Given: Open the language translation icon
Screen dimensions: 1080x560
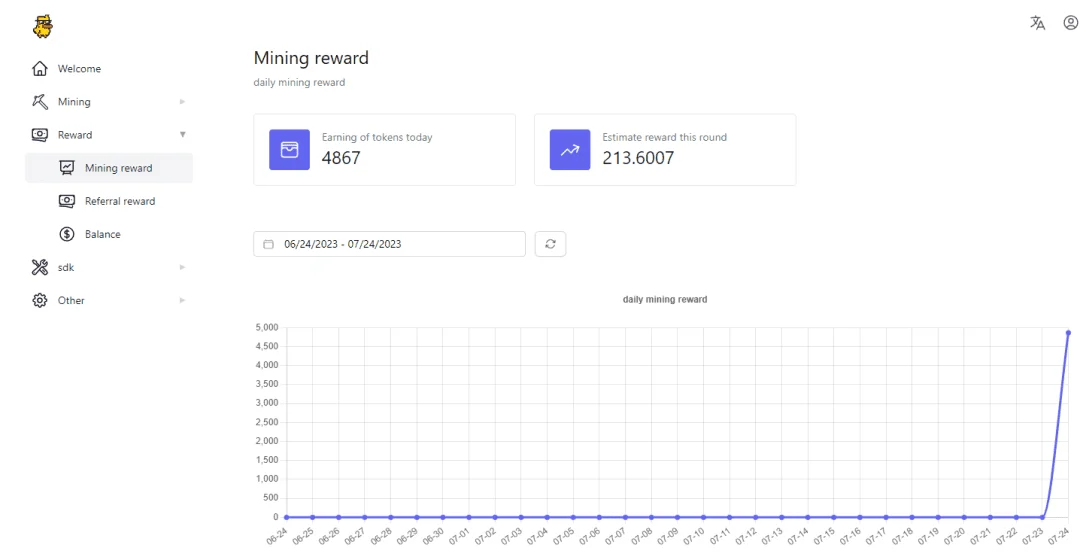Looking at the screenshot, I should (1037, 23).
